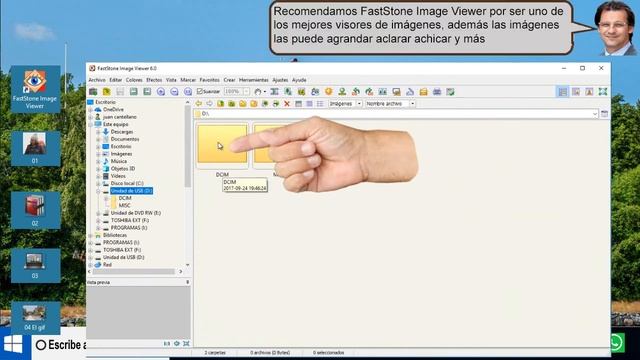
Task: Click the red X delete icon
Action: click(287, 104)
